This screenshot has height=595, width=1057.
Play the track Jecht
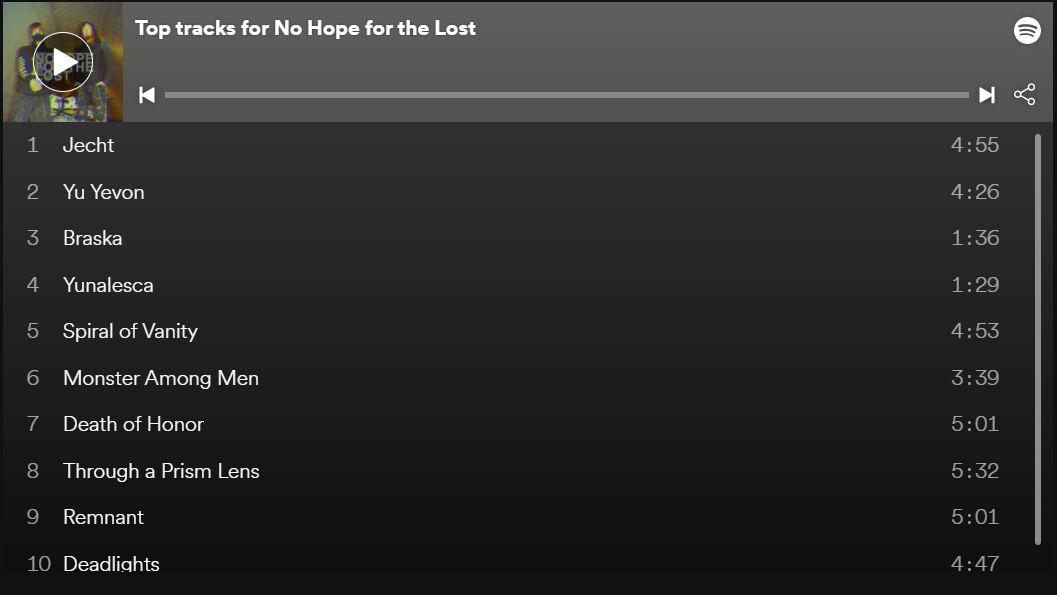pos(89,145)
